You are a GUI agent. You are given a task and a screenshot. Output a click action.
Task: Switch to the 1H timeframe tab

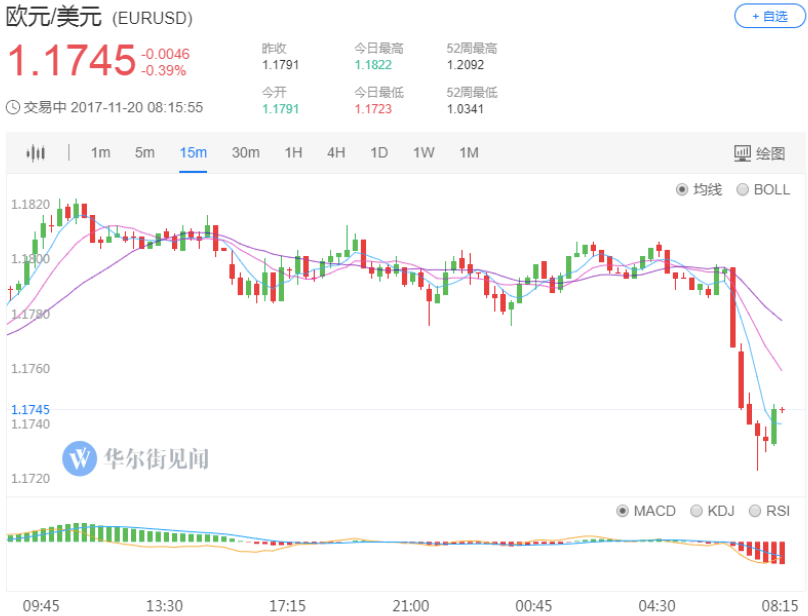[x=293, y=153]
